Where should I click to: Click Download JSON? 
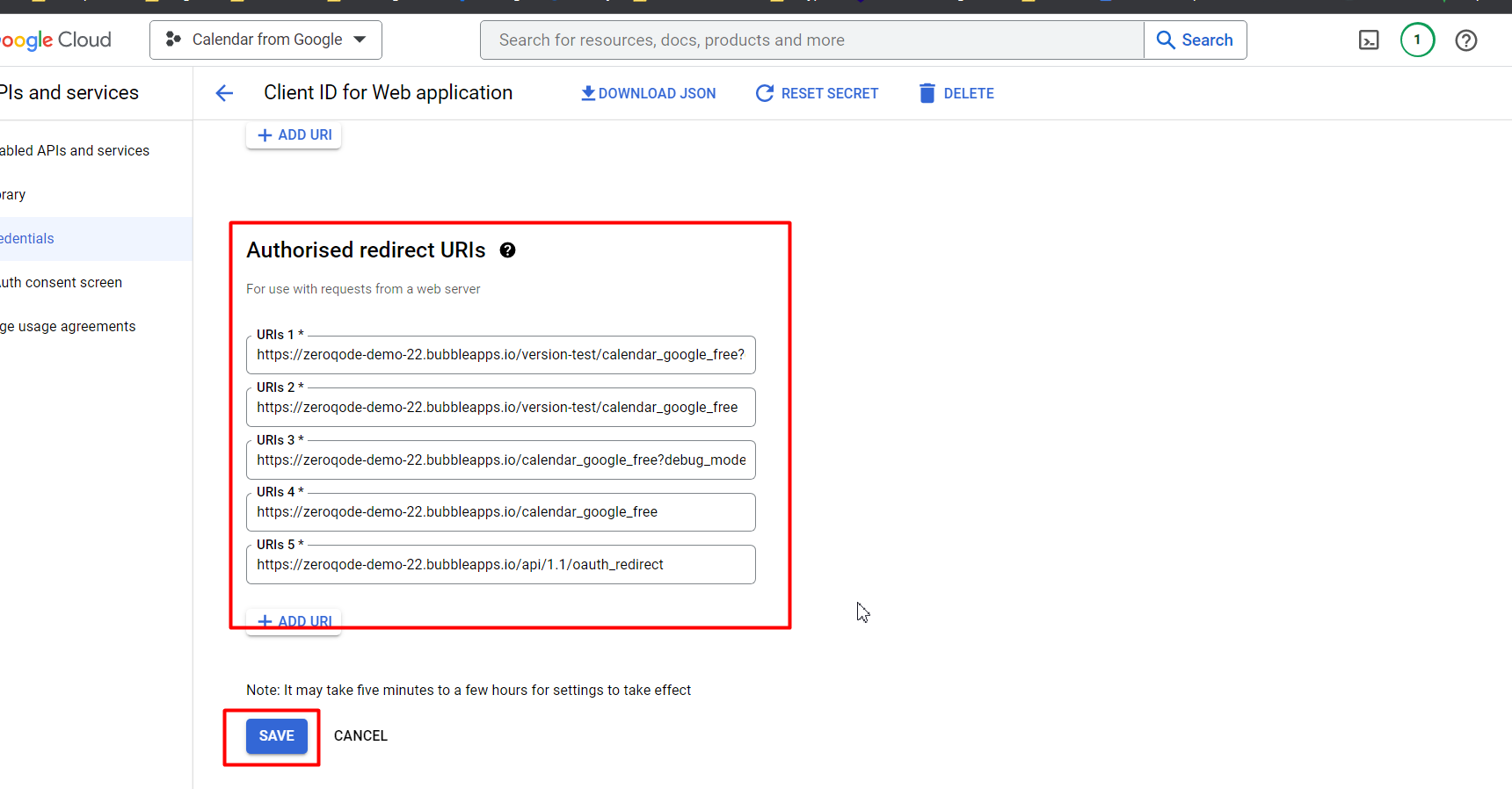coord(648,93)
